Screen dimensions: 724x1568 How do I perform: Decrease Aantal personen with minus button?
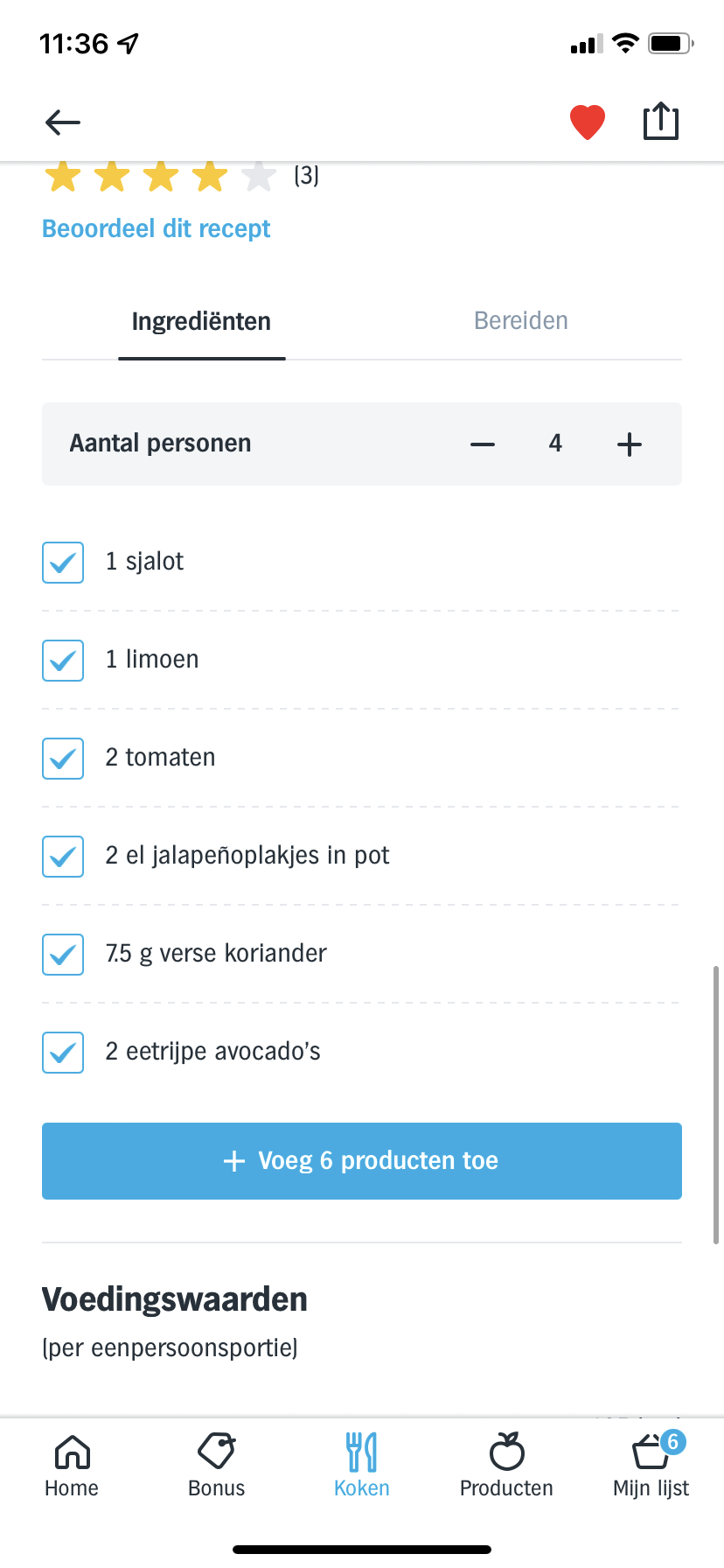tap(483, 444)
